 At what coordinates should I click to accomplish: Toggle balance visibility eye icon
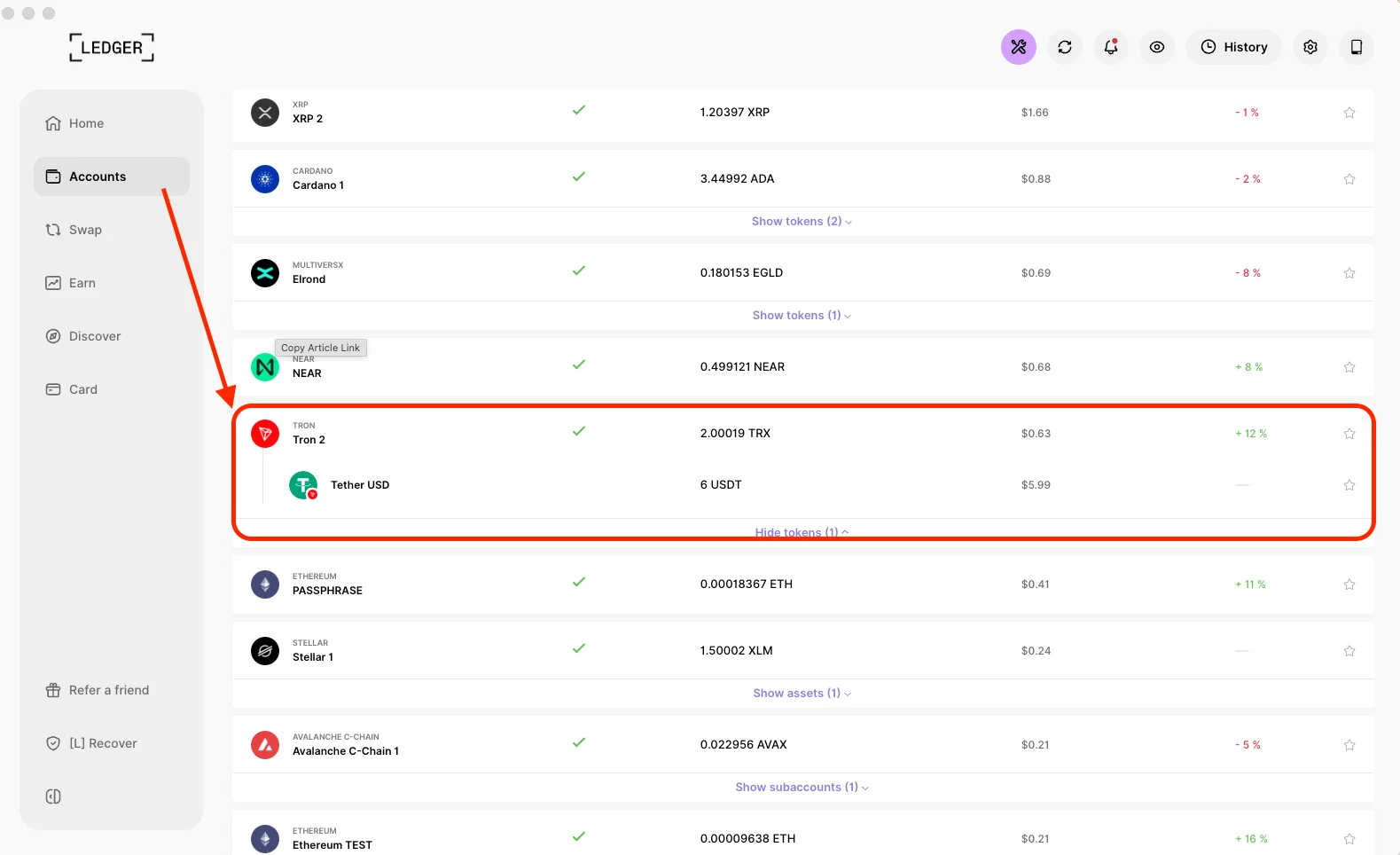point(1157,47)
